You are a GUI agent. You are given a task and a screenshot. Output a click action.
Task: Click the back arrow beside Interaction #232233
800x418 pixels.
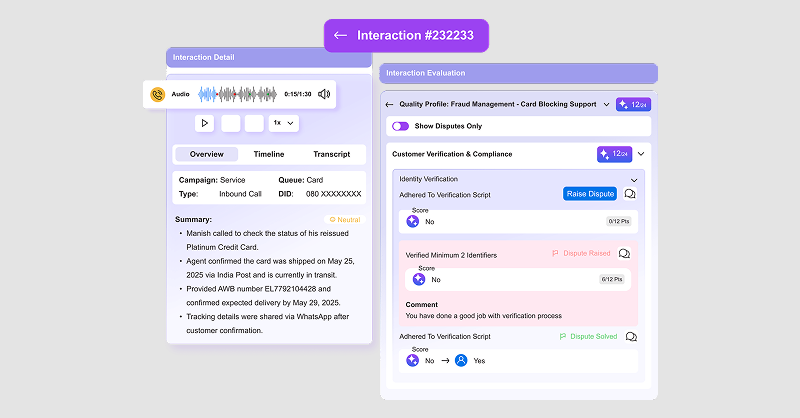click(x=340, y=35)
